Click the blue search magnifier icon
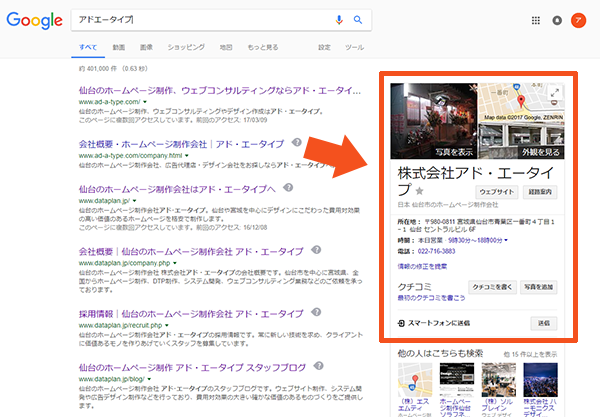600x417 pixels. click(358, 20)
